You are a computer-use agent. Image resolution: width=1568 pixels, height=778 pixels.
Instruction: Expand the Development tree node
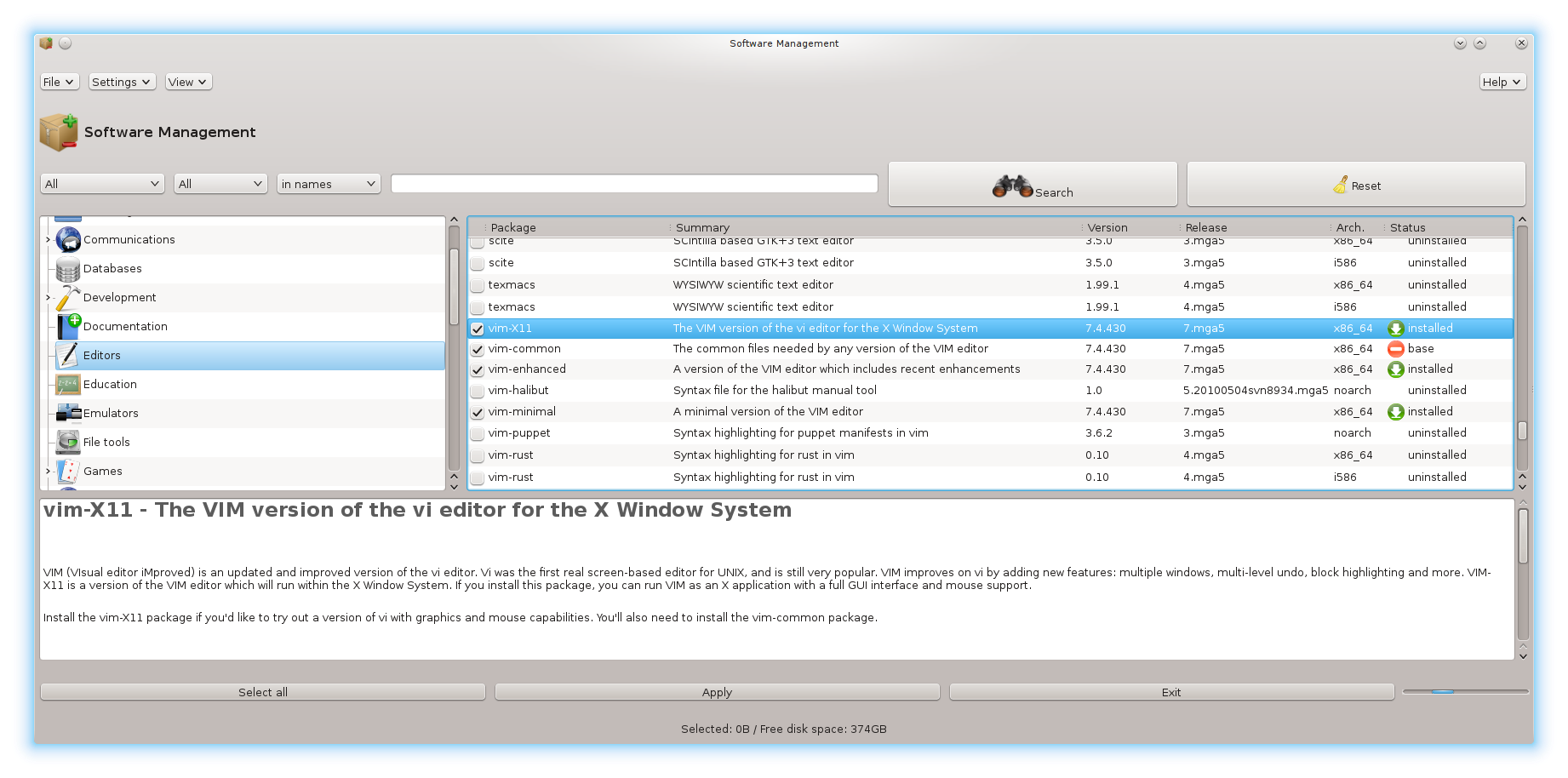(48, 298)
